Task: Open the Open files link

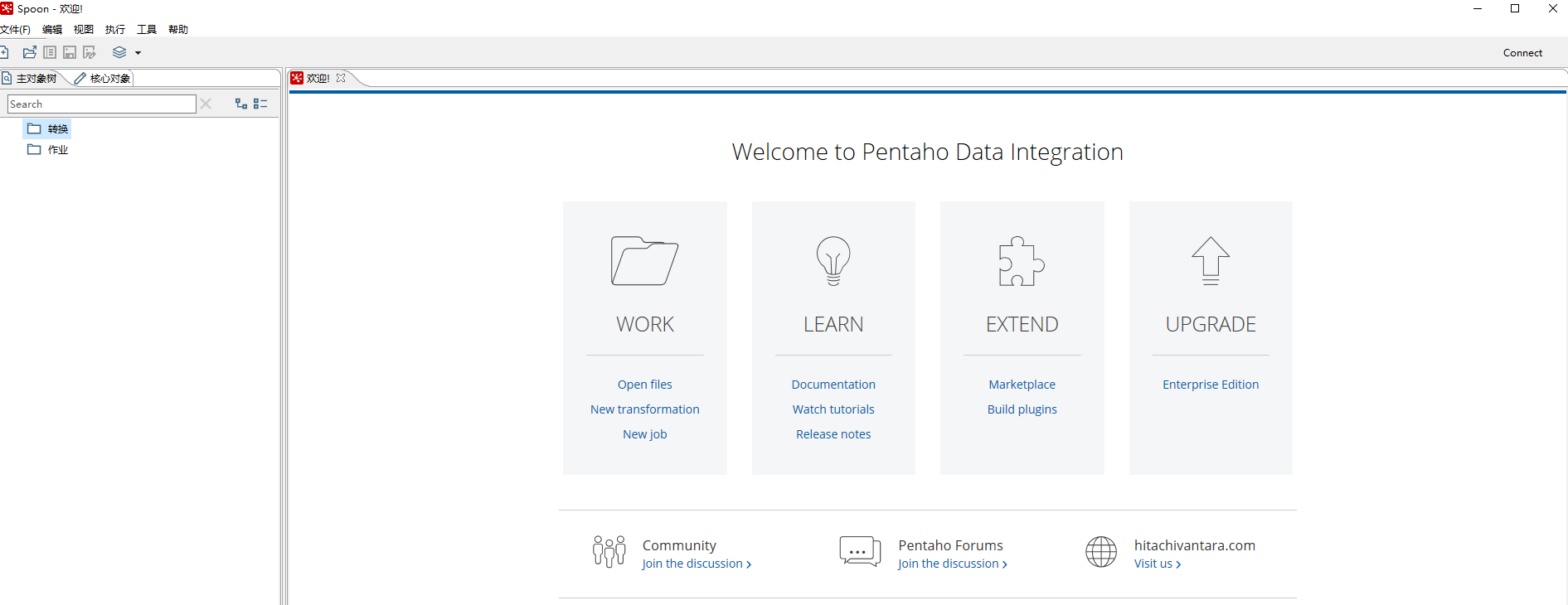Action: [x=644, y=385]
